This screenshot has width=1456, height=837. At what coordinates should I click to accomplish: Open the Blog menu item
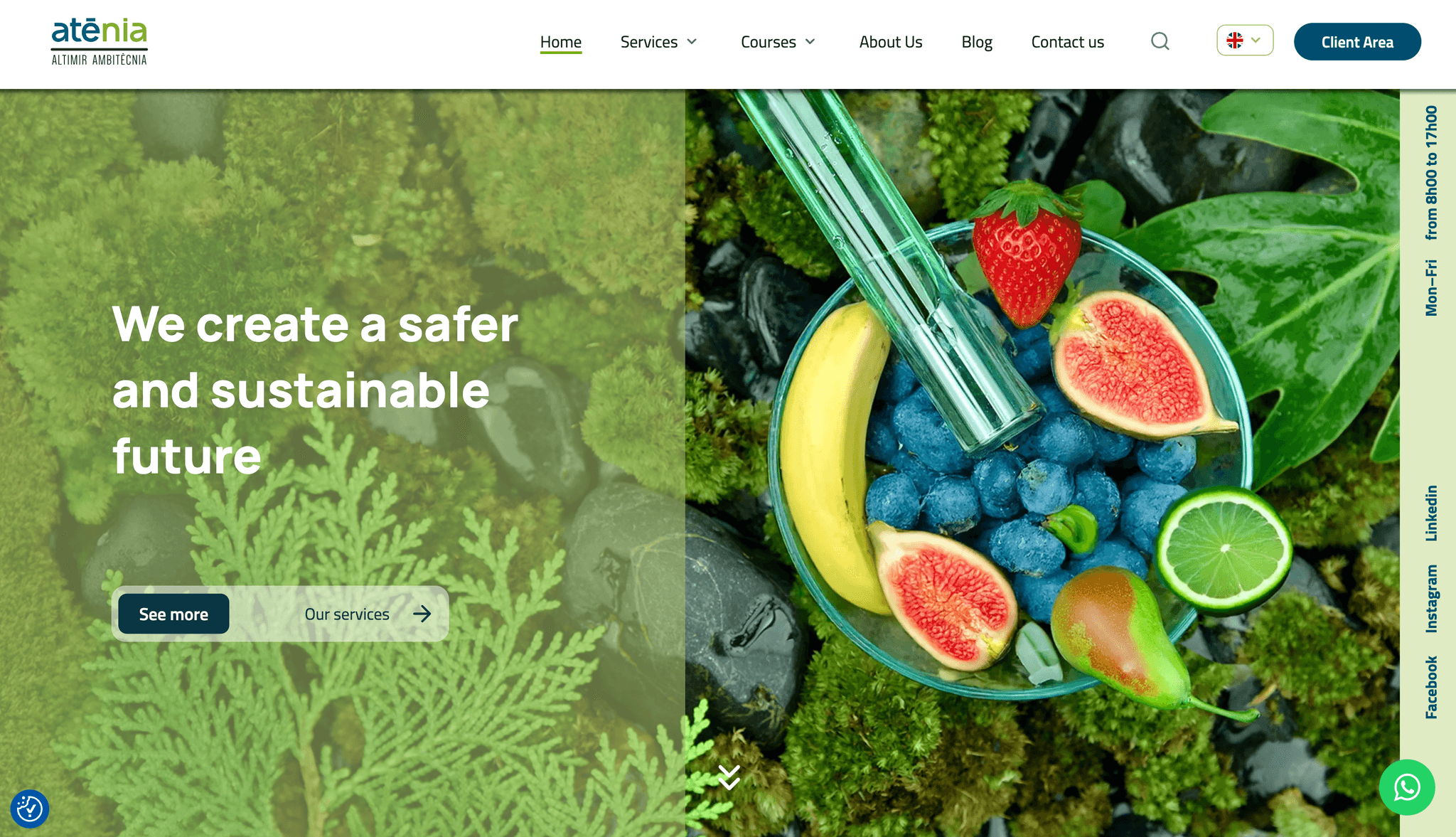(x=977, y=42)
